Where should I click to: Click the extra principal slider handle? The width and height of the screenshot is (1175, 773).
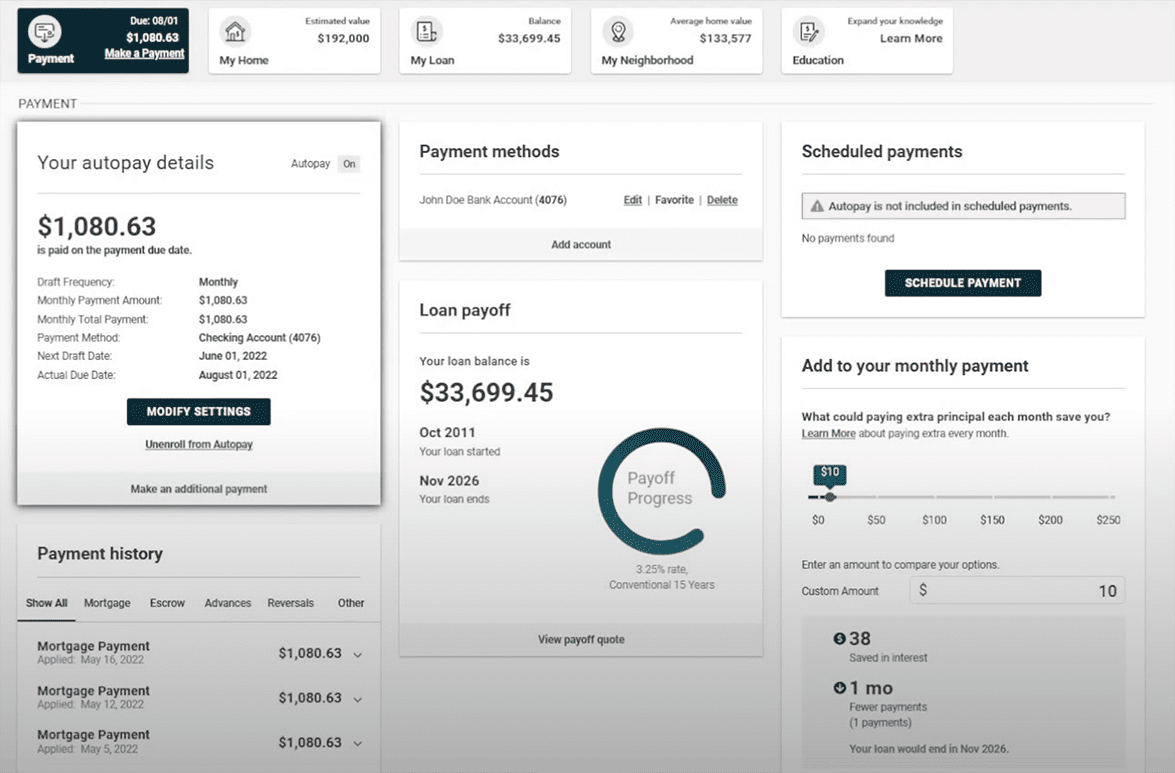(x=829, y=497)
